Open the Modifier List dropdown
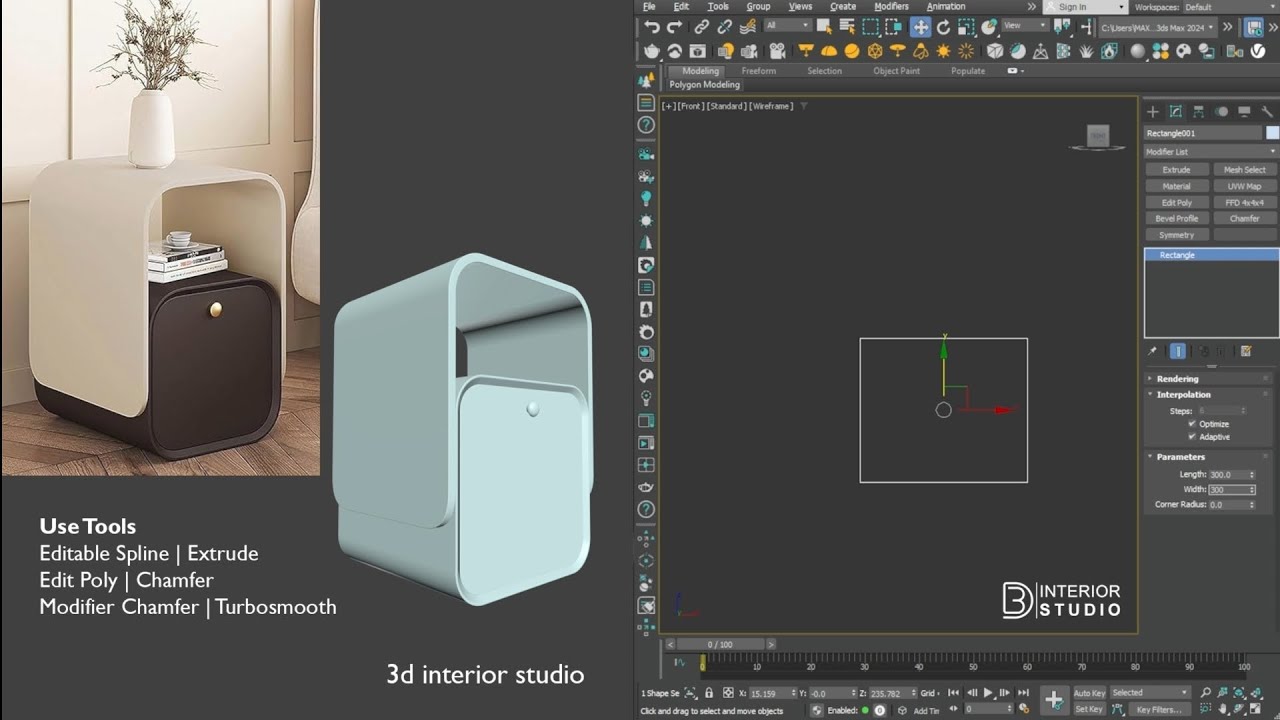 1211,152
